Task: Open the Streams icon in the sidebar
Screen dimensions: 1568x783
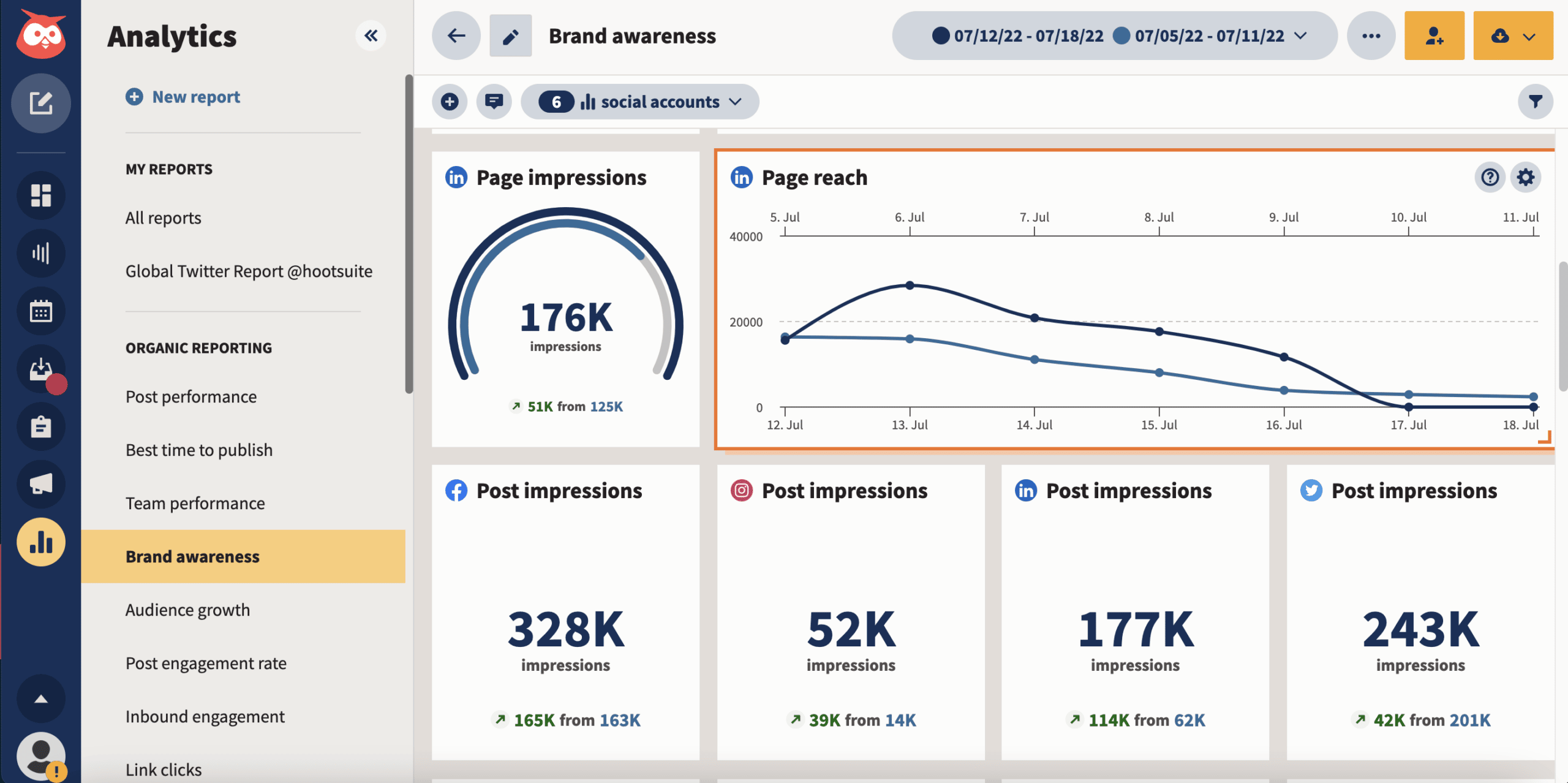Action: (40, 253)
